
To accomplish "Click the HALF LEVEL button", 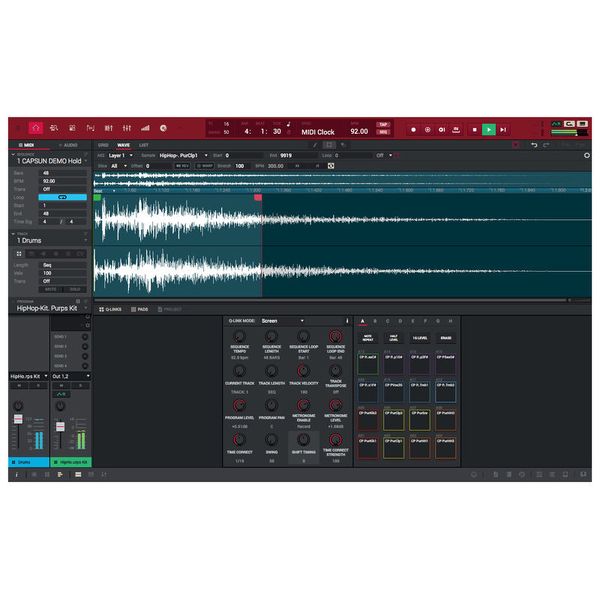I will tap(394, 338).
